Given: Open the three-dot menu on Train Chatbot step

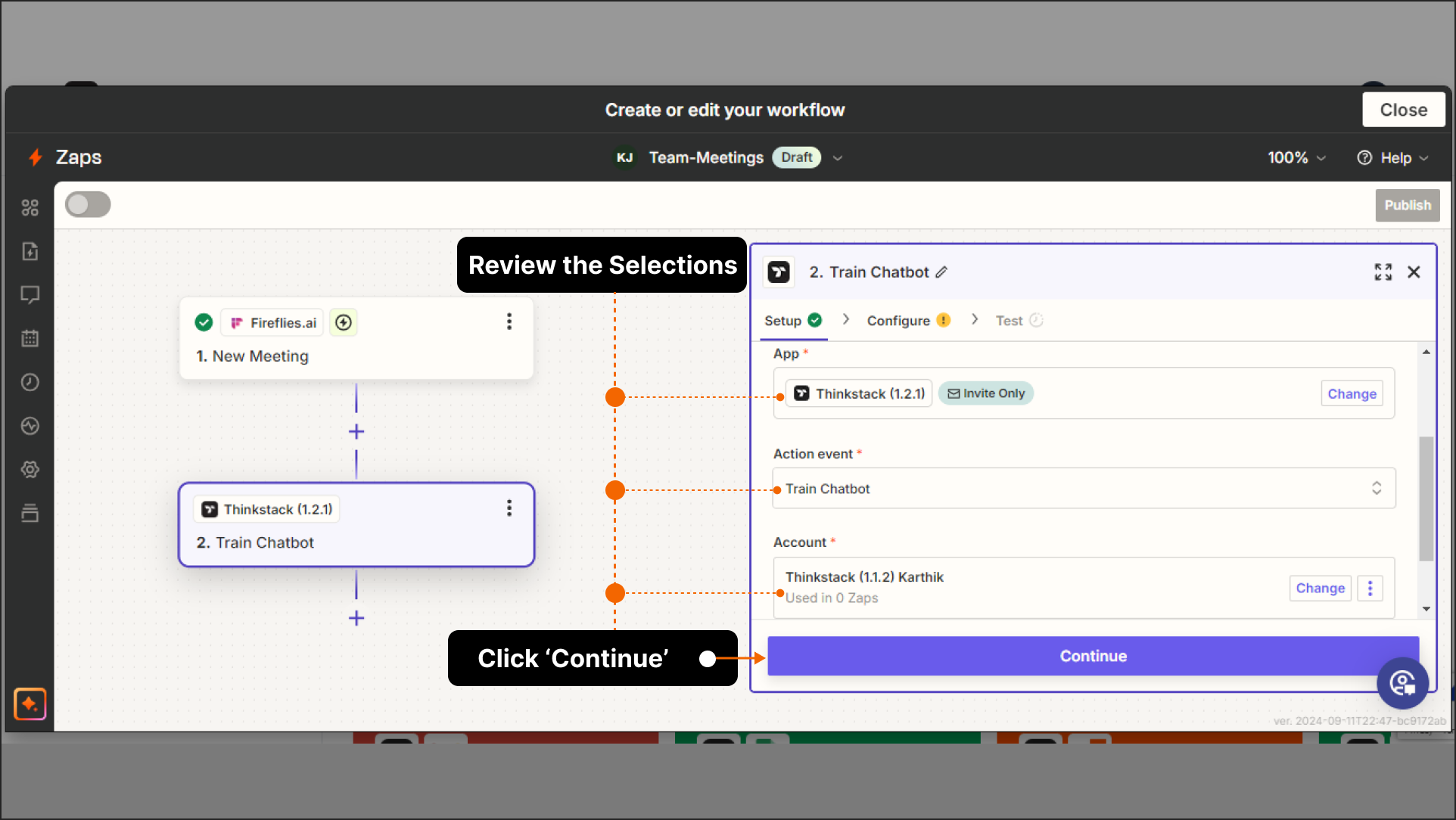Looking at the screenshot, I should click(509, 508).
